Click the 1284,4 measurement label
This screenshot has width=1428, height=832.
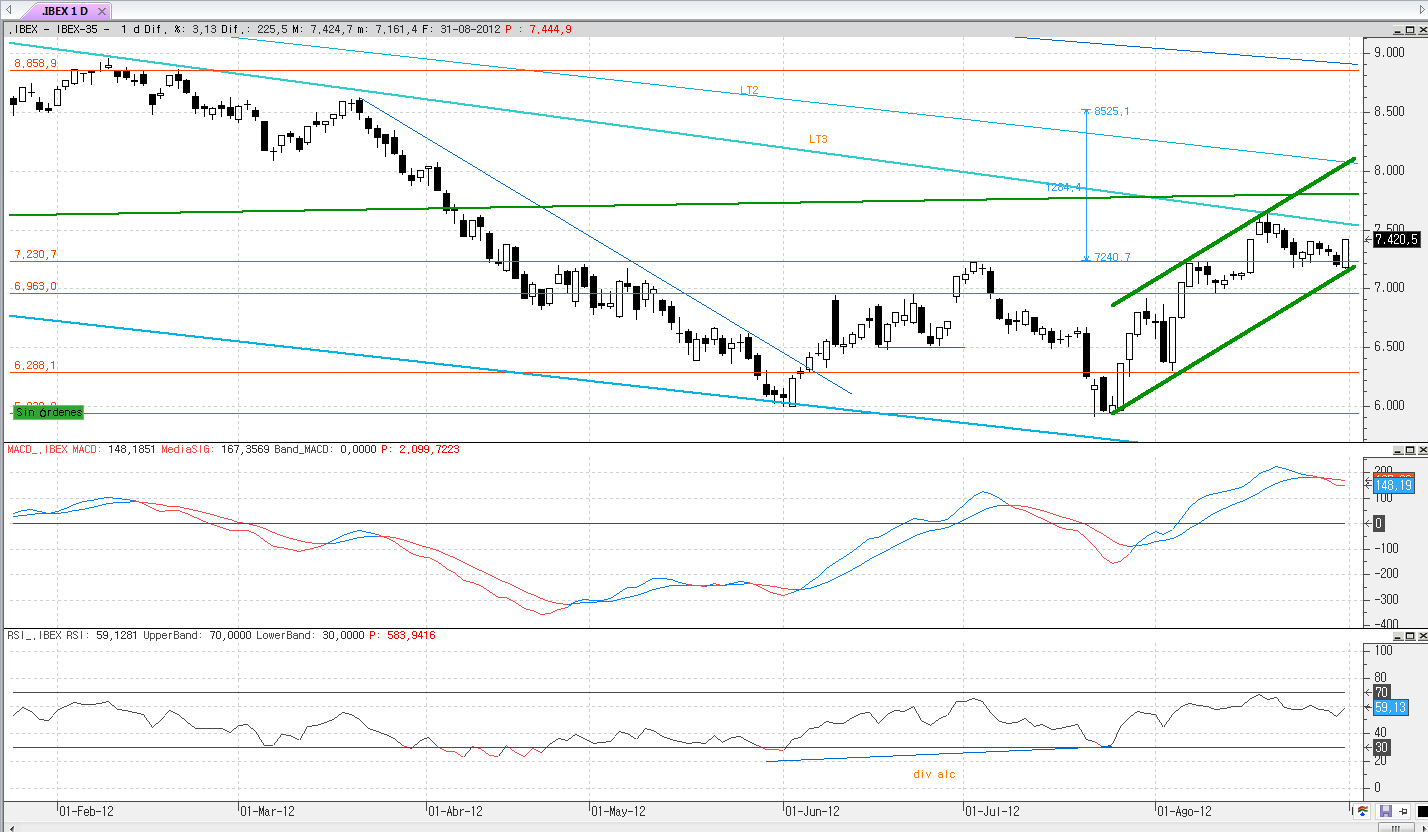click(1064, 187)
